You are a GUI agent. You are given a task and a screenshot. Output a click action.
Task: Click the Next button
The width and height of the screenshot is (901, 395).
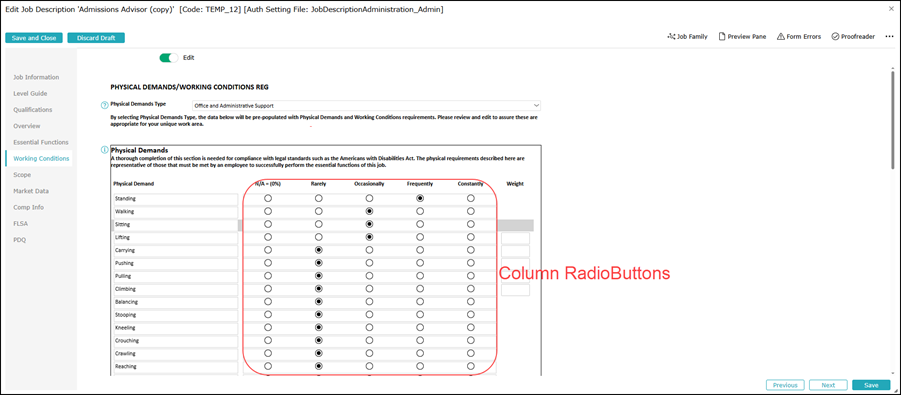828,385
